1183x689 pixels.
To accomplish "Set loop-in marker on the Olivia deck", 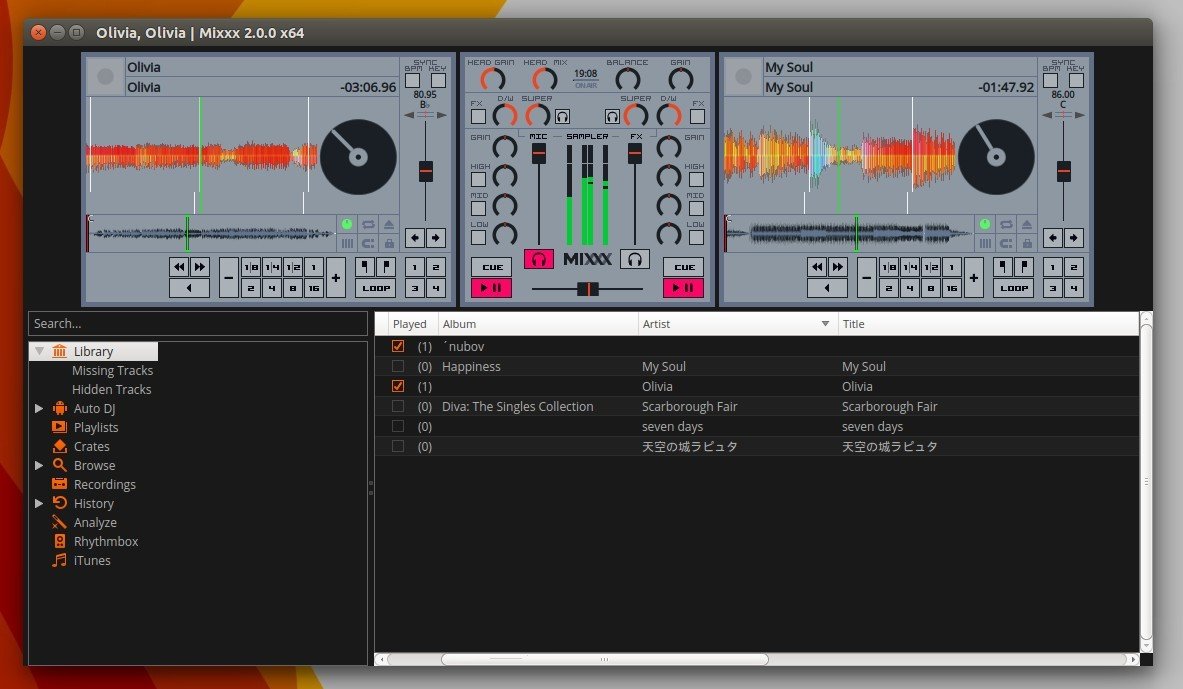I will tap(365, 266).
